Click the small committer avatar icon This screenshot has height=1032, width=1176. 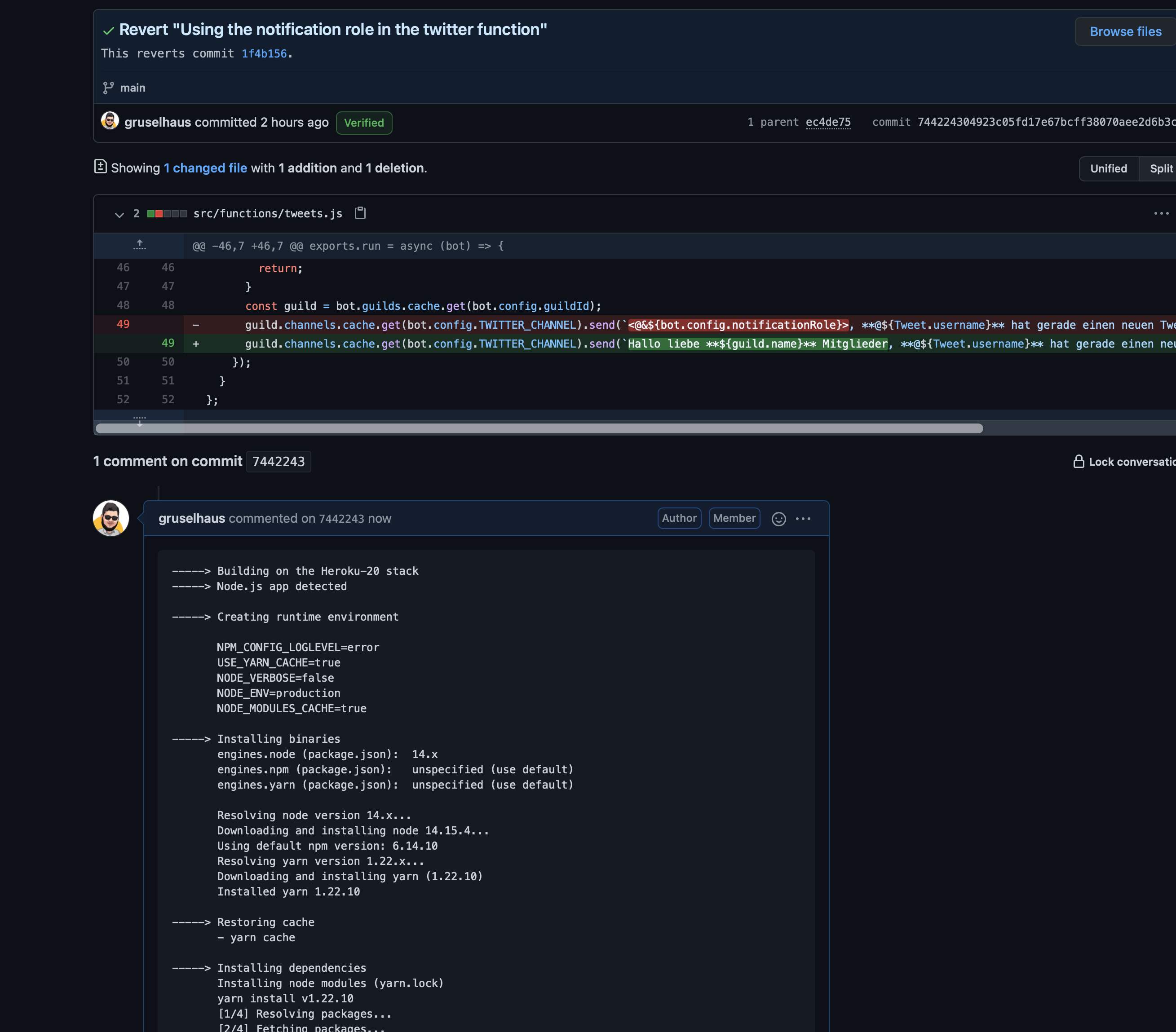point(110,121)
